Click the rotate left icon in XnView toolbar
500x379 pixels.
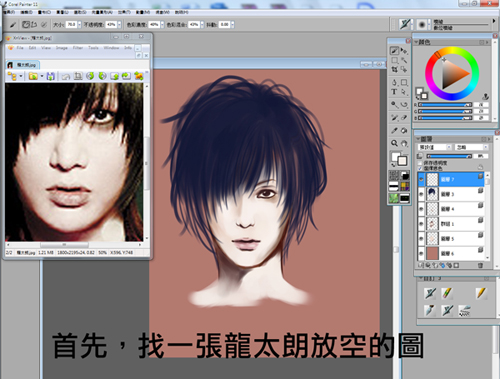click(90, 76)
